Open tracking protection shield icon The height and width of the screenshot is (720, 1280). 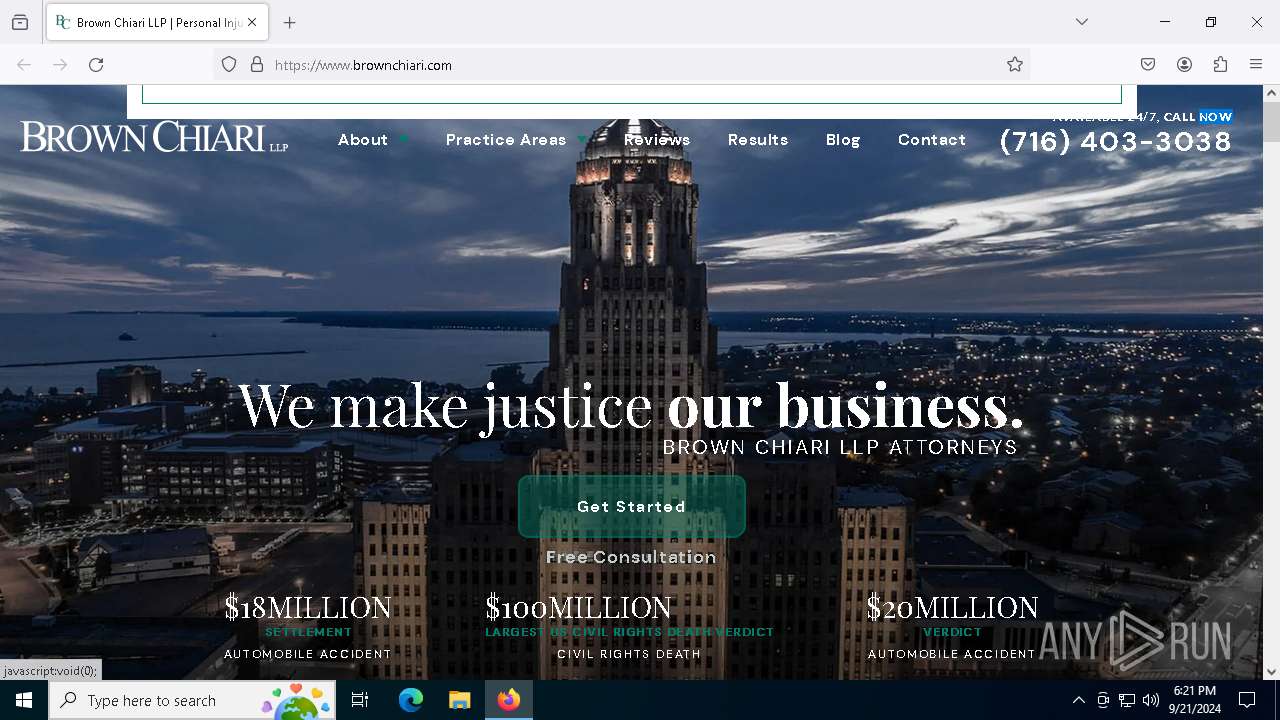[x=229, y=65]
